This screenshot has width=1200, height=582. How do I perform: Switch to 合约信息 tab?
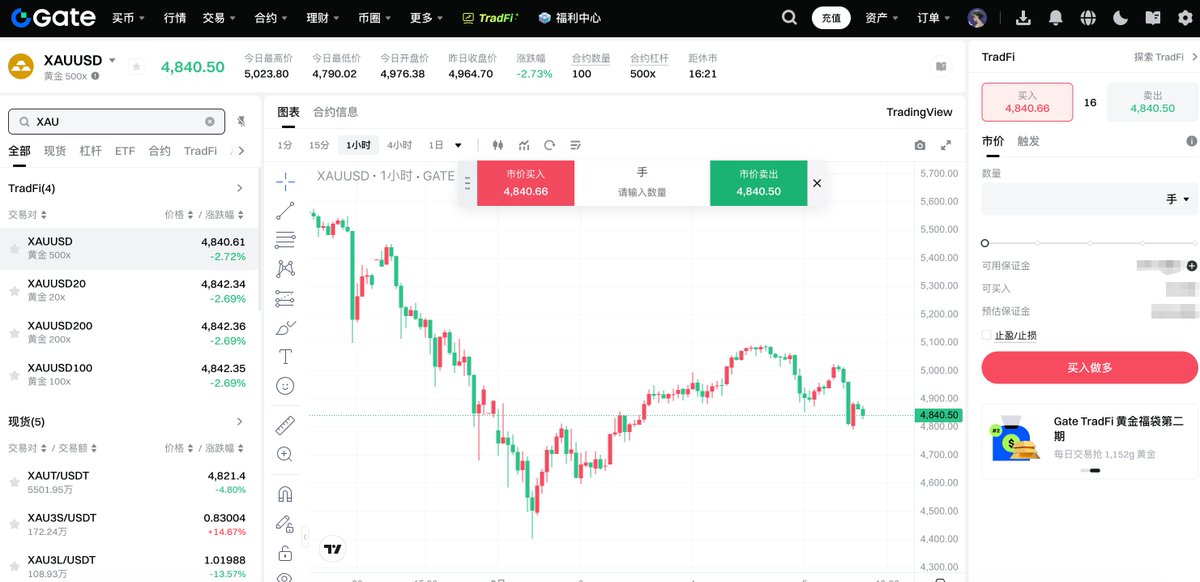pyautogui.click(x=335, y=112)
